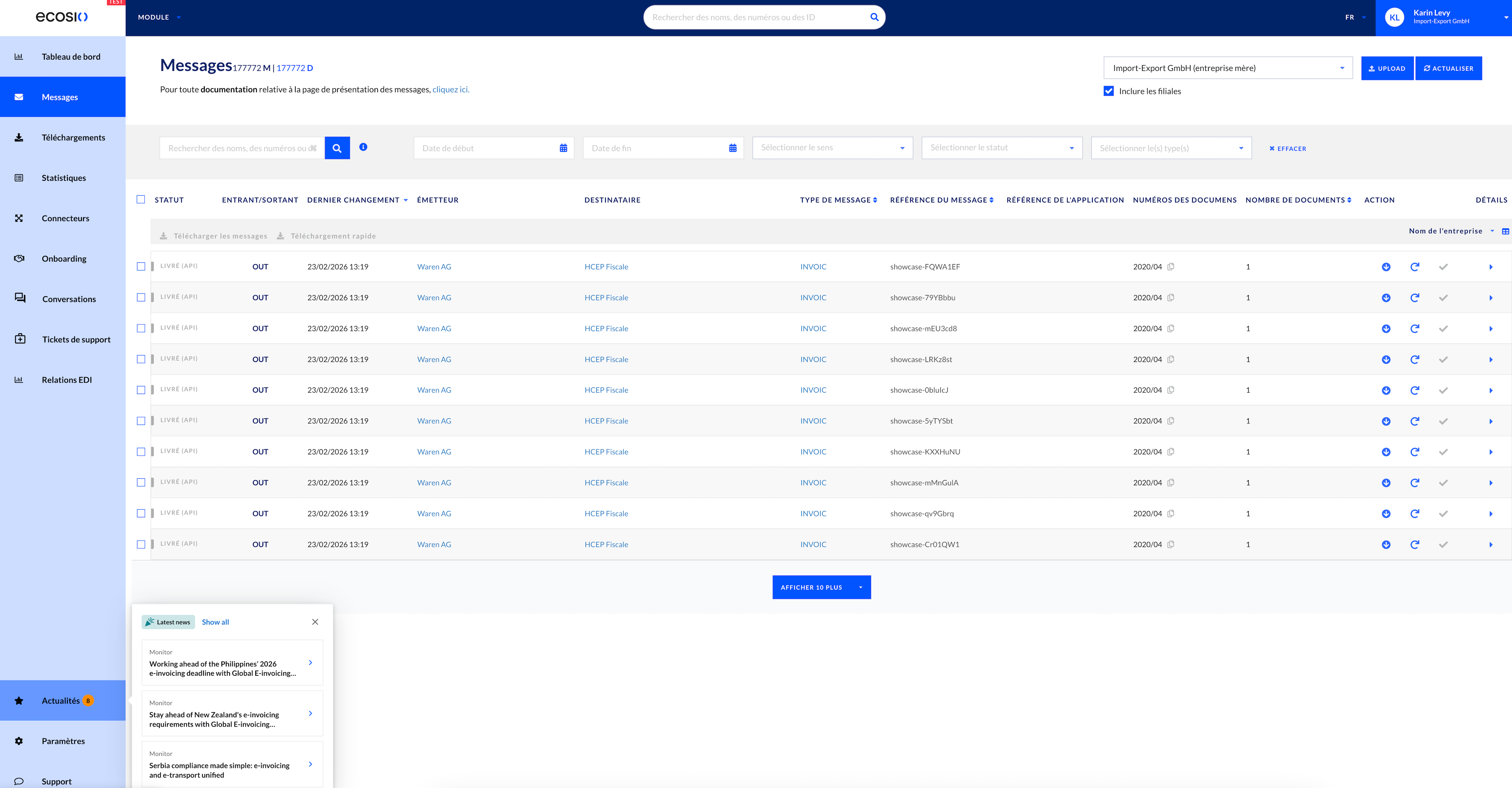
Task: Copy document number of showcase-FQWA1EF row
Action: [x=1170, y=267]
